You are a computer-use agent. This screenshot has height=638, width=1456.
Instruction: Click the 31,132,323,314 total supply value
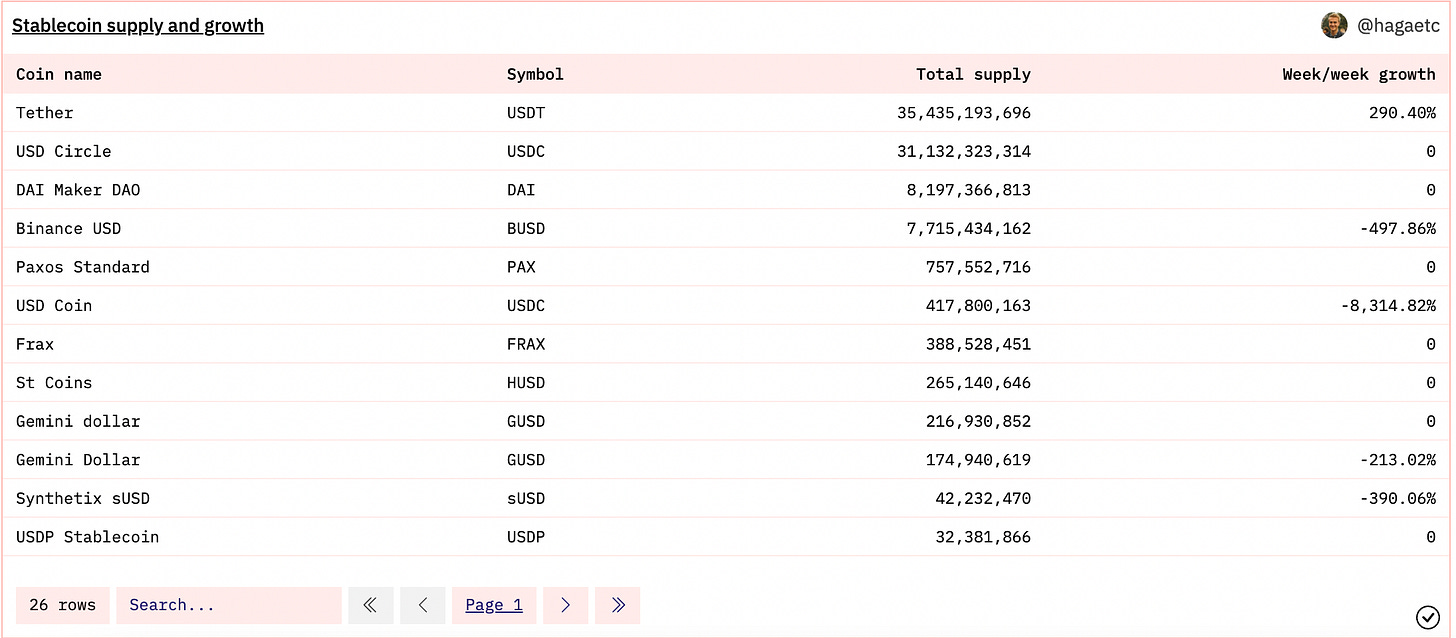[x=964, y=152]
